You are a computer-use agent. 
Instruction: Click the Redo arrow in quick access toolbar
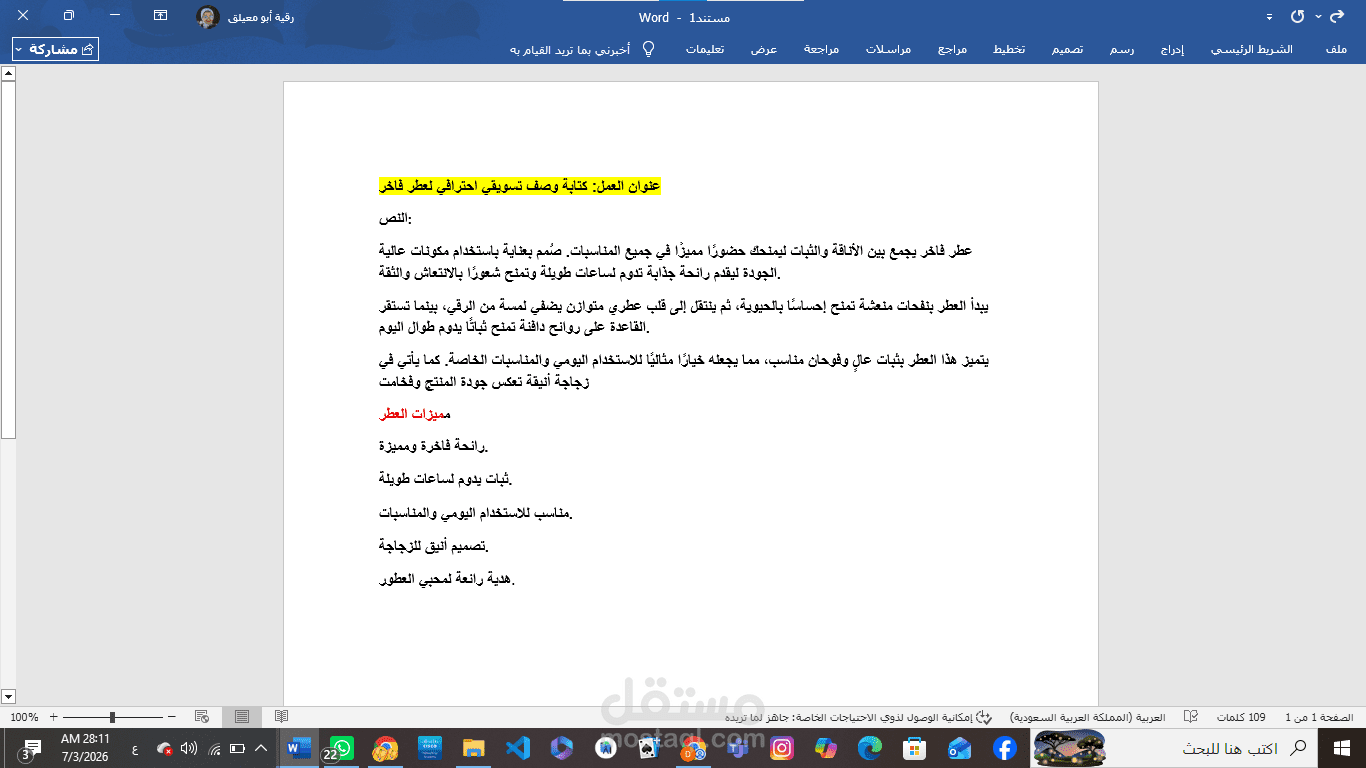(1337, 17)
